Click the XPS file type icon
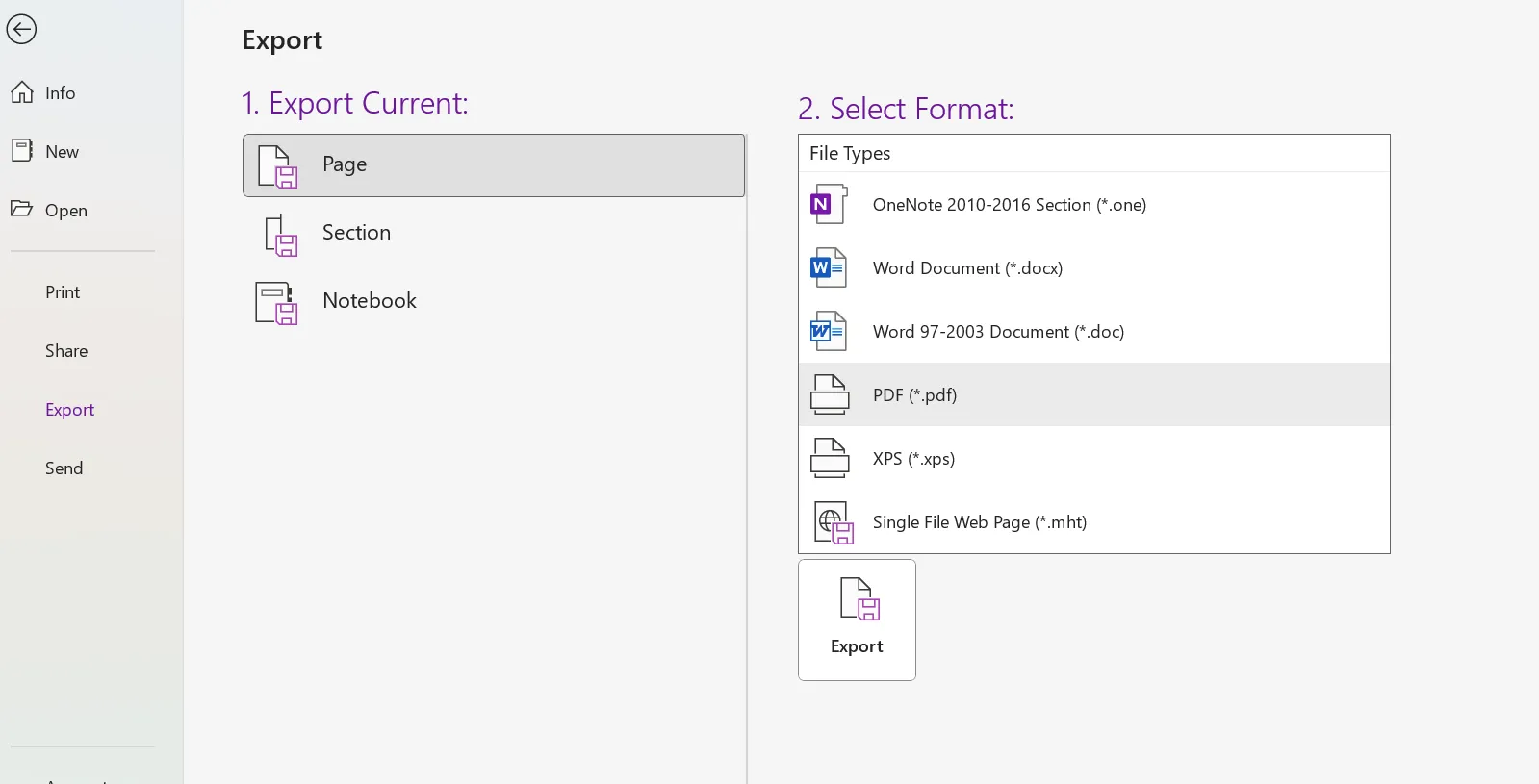1539x784 pixels. tap(830, 458)
